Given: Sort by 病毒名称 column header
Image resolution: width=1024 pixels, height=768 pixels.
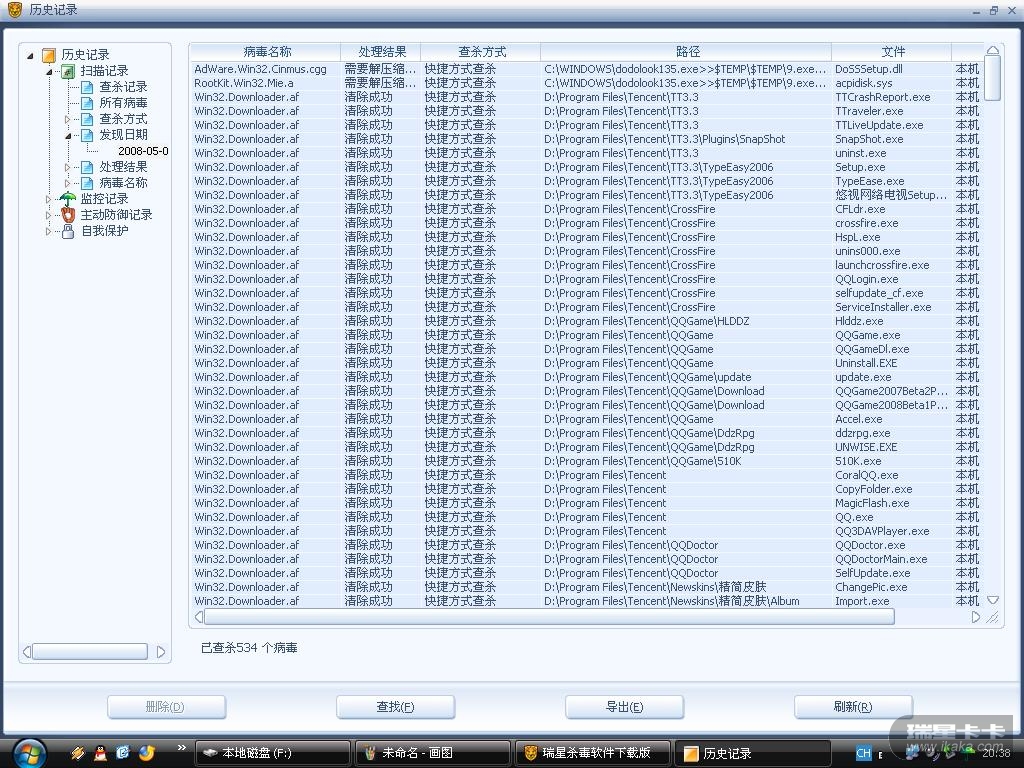Looking at the screenshot, I should (265, 52).
